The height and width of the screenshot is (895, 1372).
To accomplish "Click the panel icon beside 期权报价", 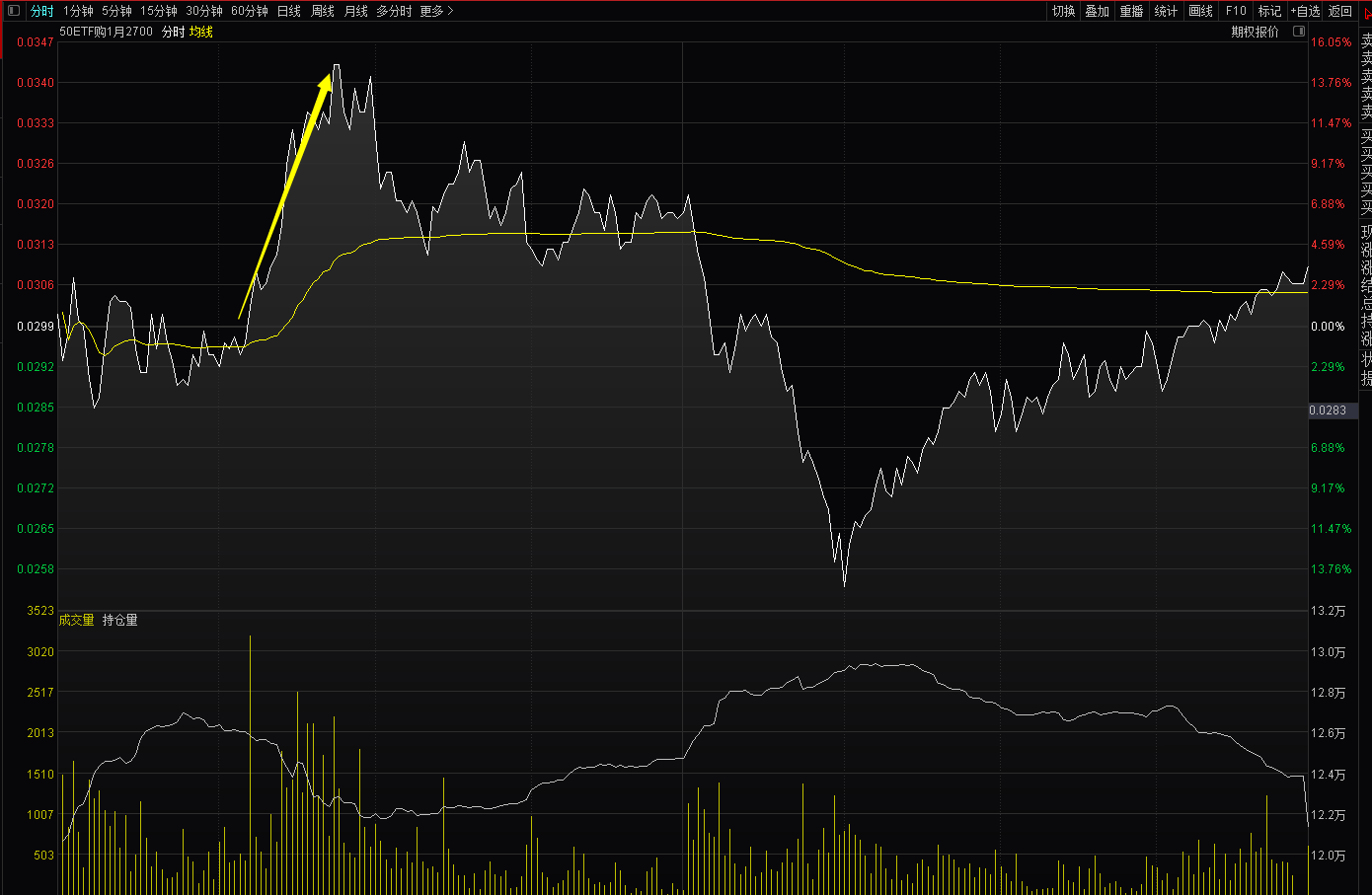I will click(1299, 32).
